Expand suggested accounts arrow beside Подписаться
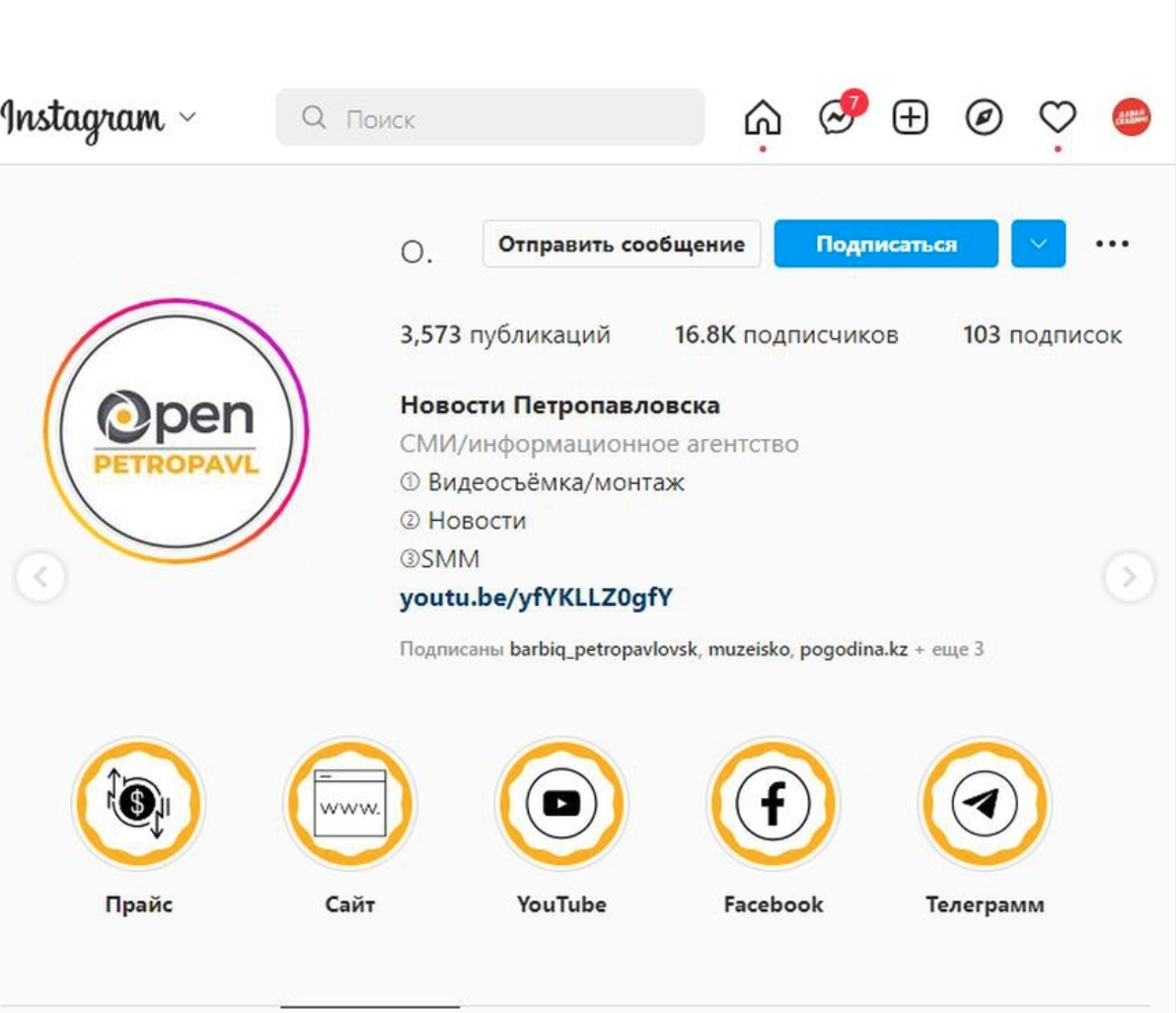Viewport: 1176px width, 1013px height. [1038, 244]
